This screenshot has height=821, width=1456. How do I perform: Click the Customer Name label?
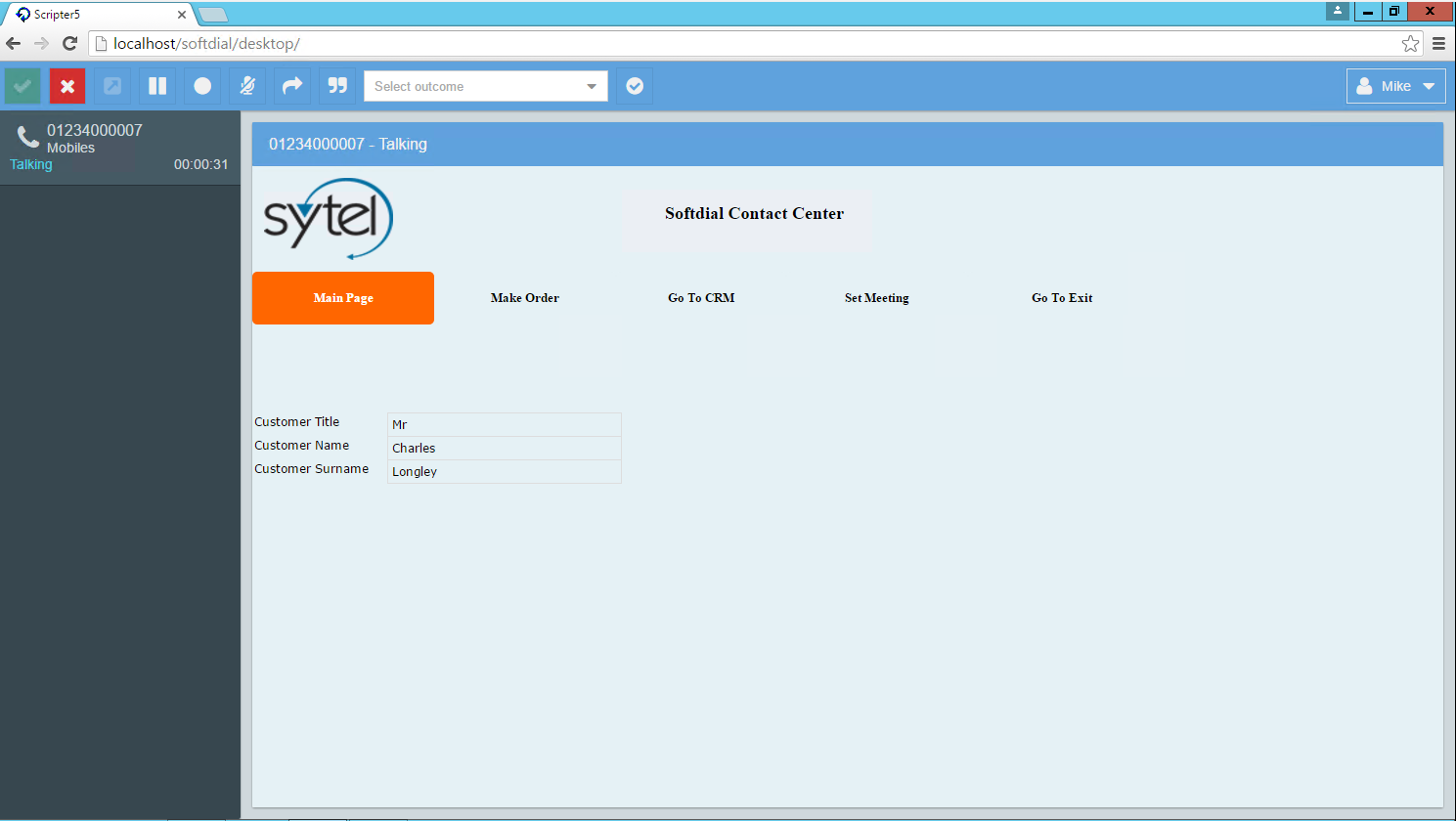coord(302,446)
